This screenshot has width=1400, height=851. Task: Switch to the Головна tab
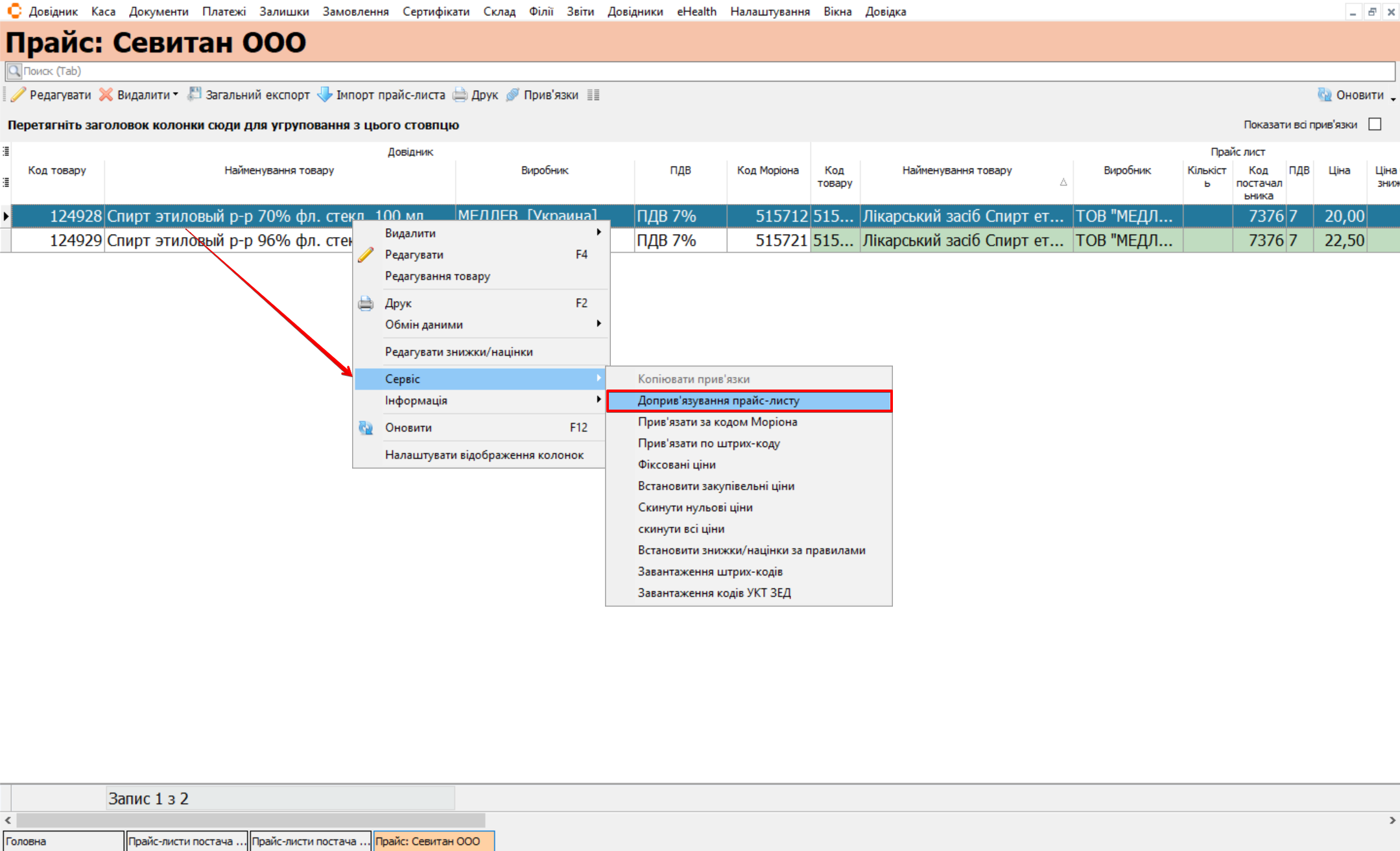(62, 841)
